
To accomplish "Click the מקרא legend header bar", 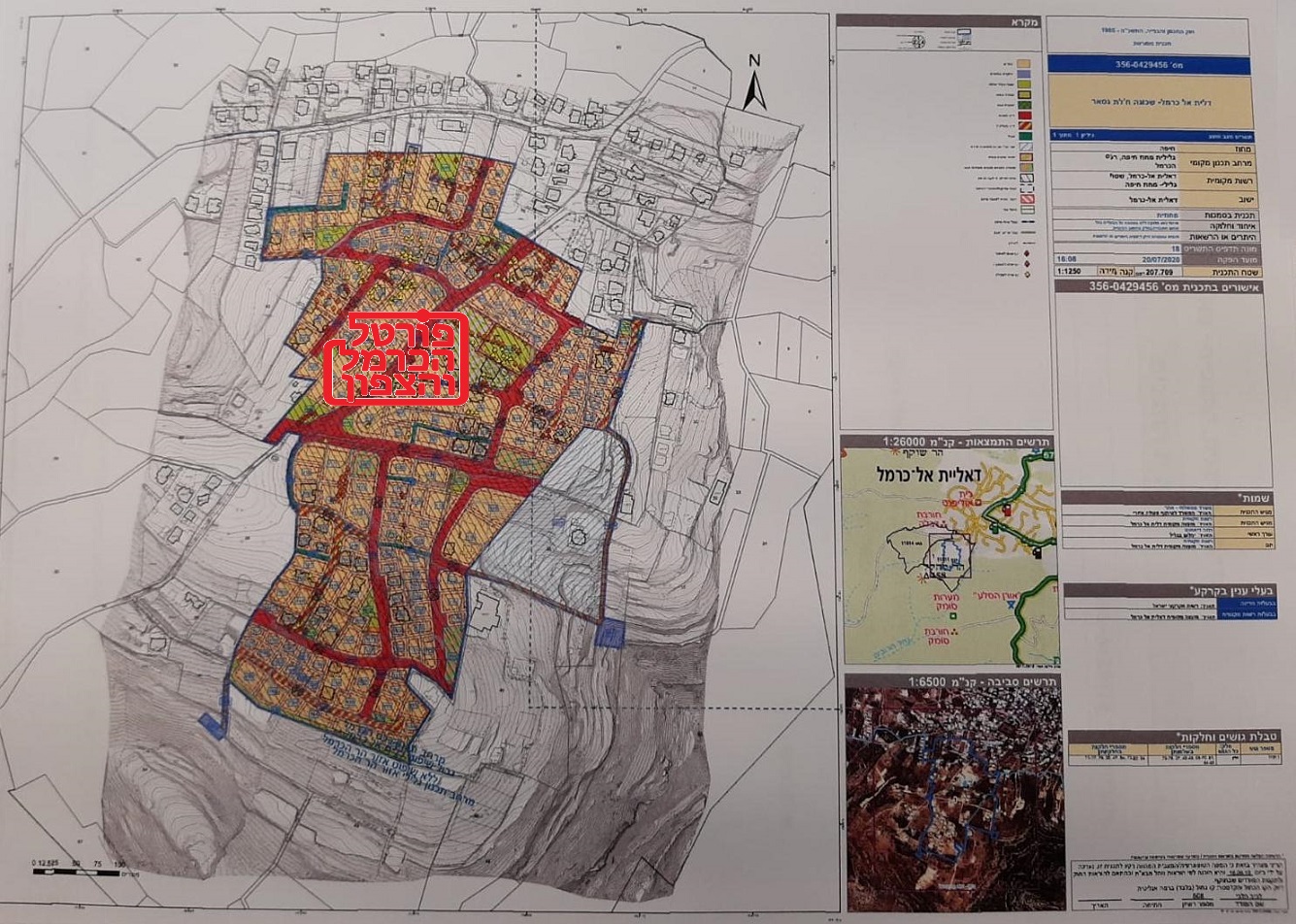I will point(939,20).
